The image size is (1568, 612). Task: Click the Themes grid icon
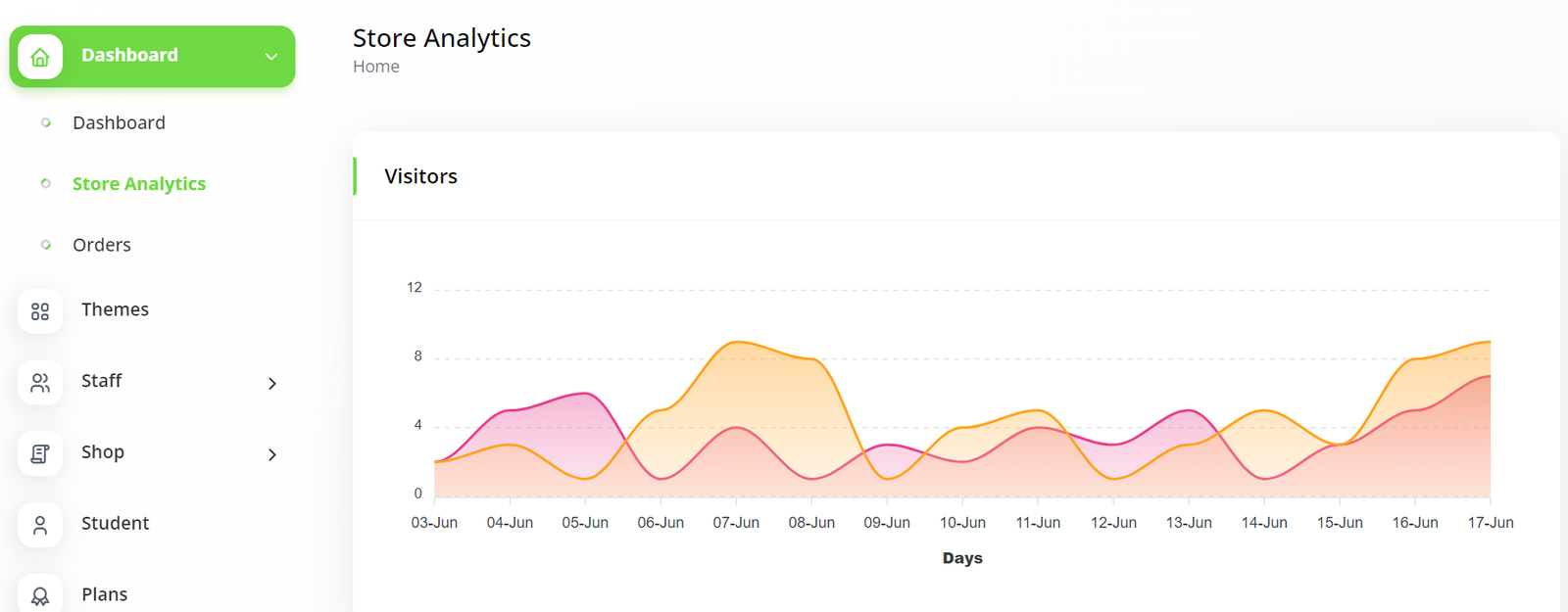(40, 311)
